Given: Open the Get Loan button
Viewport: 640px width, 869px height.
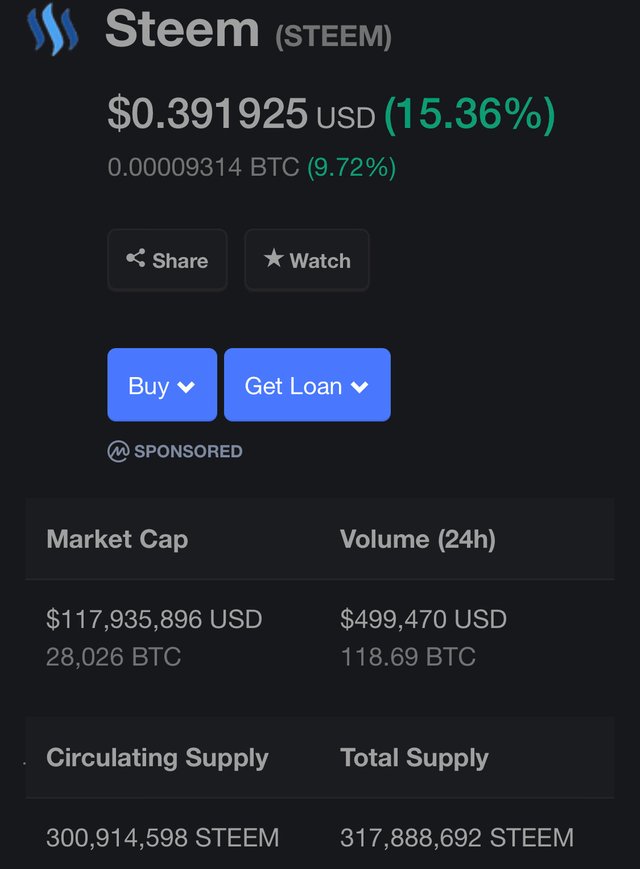Looking at the screenshot, I should (x=307, y=385).
